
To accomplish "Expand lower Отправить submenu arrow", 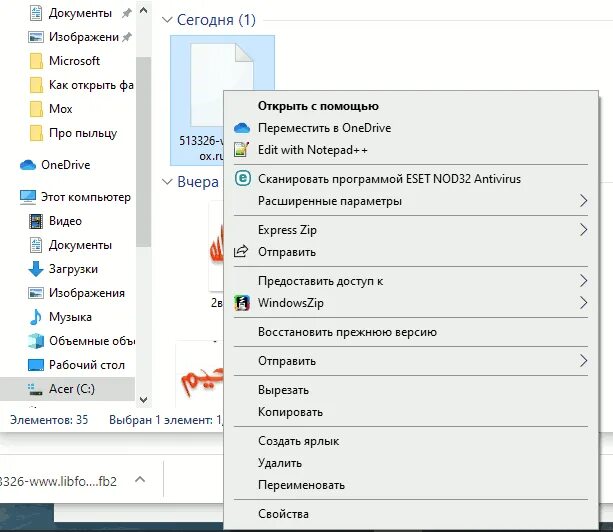I will [583, 361].
